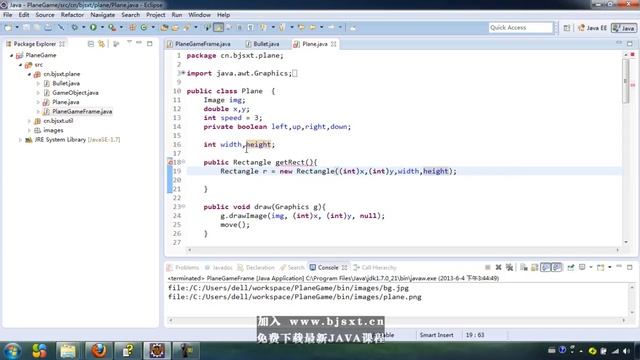Click Collapse All in Package Explorer
This screenshot has height=360, width=640.
coord(91,44)
